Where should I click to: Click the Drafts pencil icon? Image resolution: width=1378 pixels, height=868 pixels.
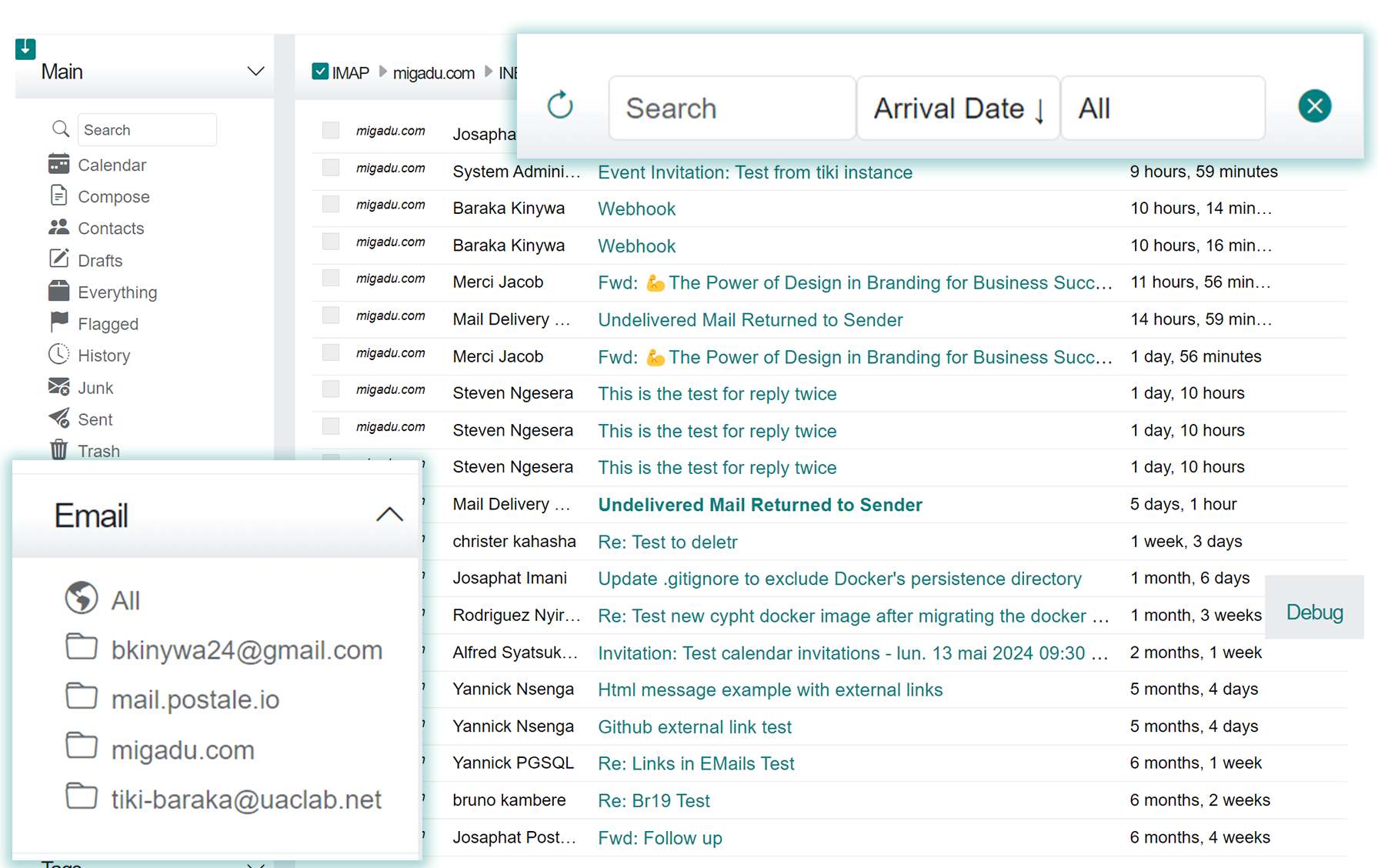[58, 259]
